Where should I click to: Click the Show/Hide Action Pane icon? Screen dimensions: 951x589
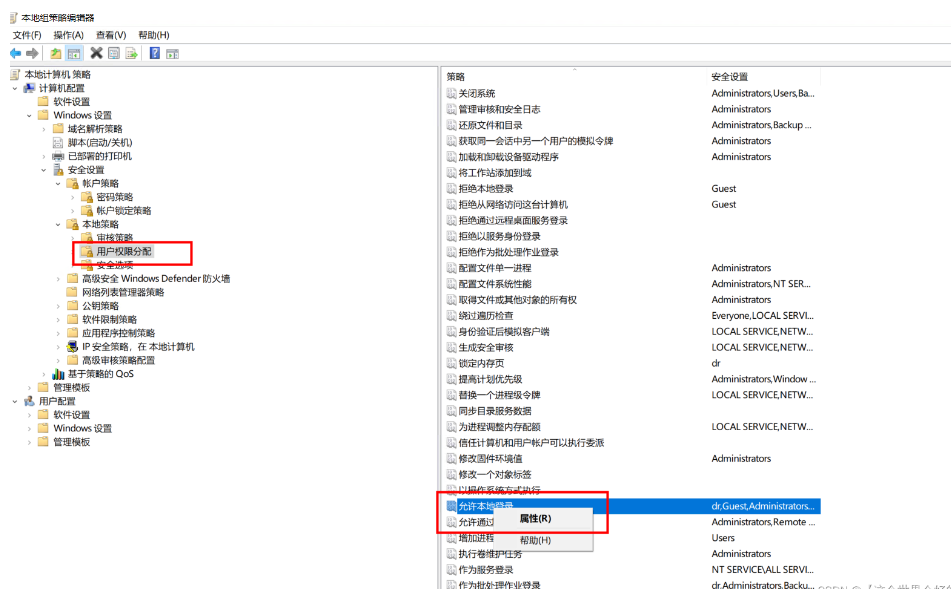[x=172, y=53]
